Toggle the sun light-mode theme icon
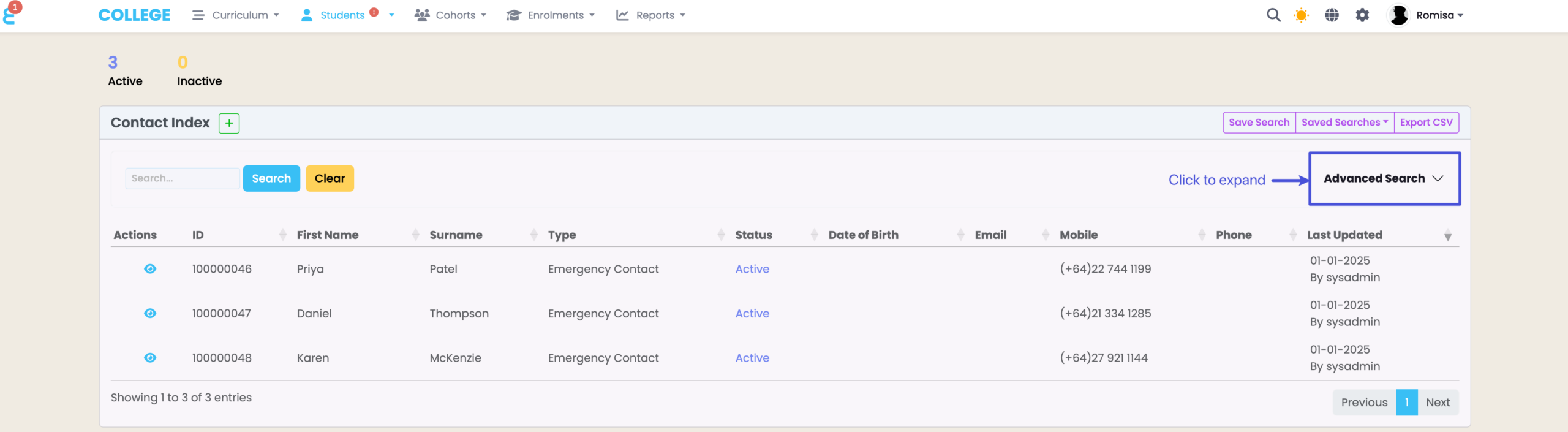 click(1301, 15)
